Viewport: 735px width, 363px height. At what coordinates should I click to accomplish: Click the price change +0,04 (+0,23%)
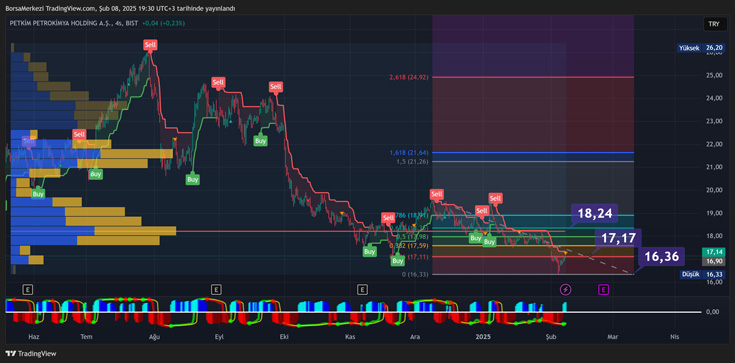coord(164,23)
